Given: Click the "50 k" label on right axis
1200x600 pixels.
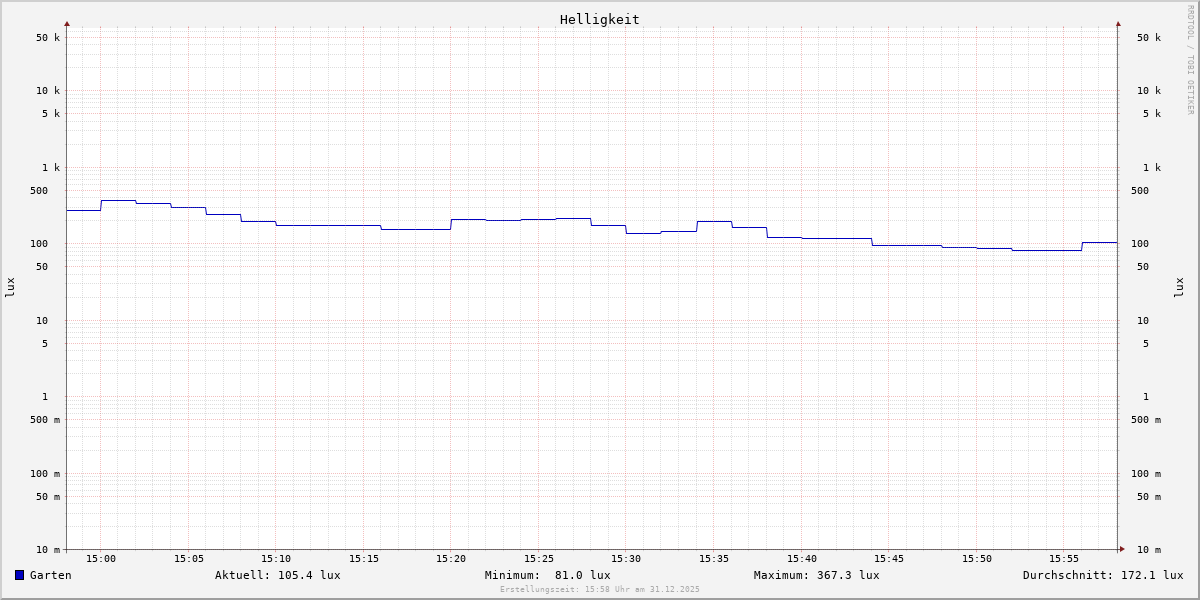Looking at the screenshot, I should point(1149,38).
